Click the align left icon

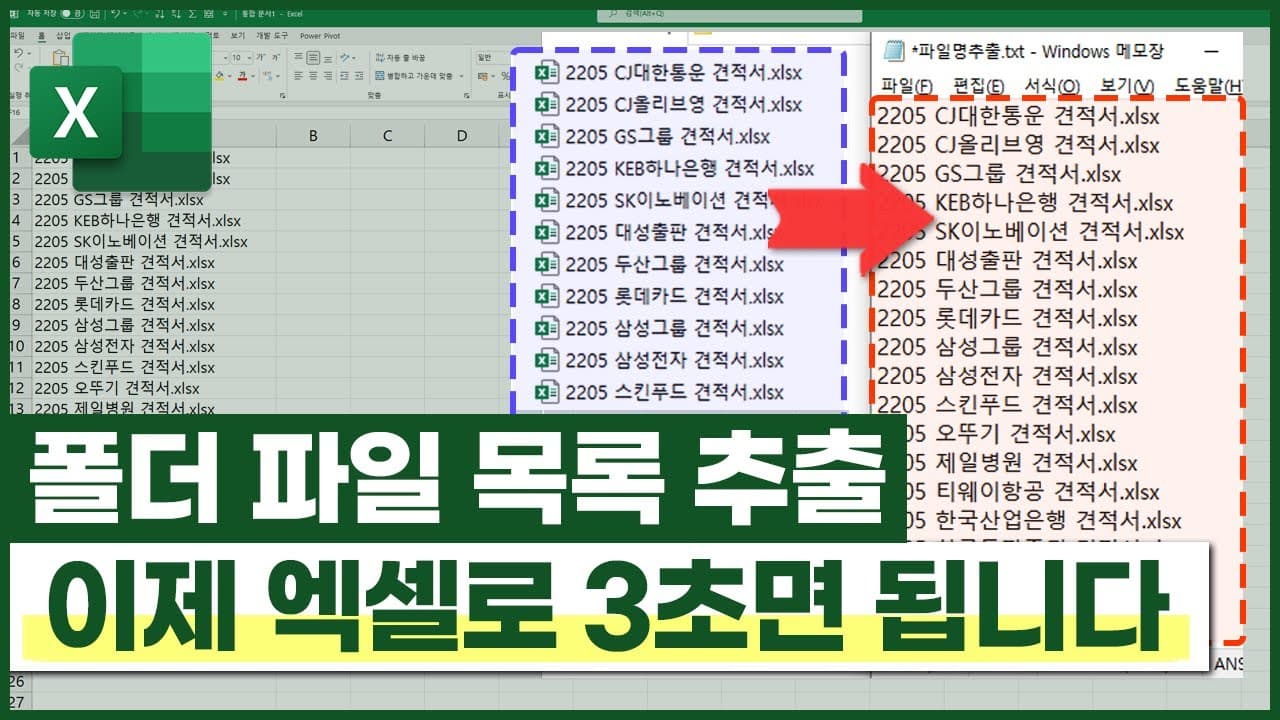pos(298,76)
